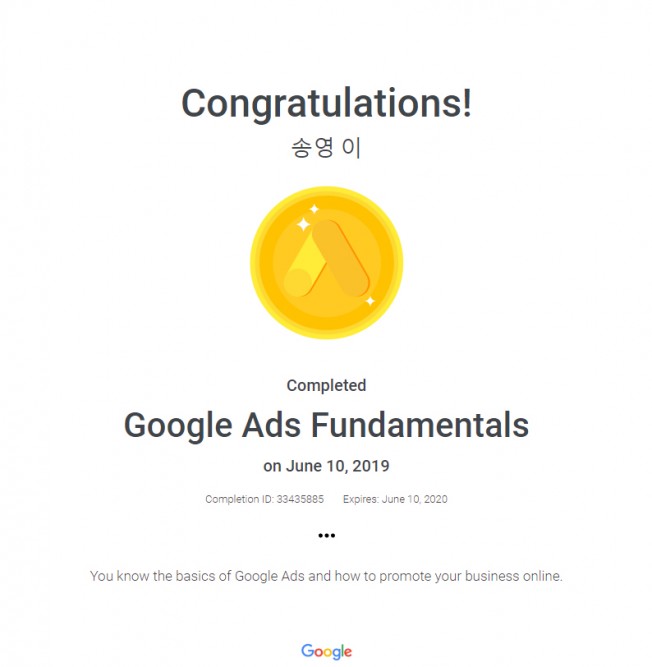Click the round dot of Ads logo
This screenshot has width=652, height=667.
coord(298,282)
